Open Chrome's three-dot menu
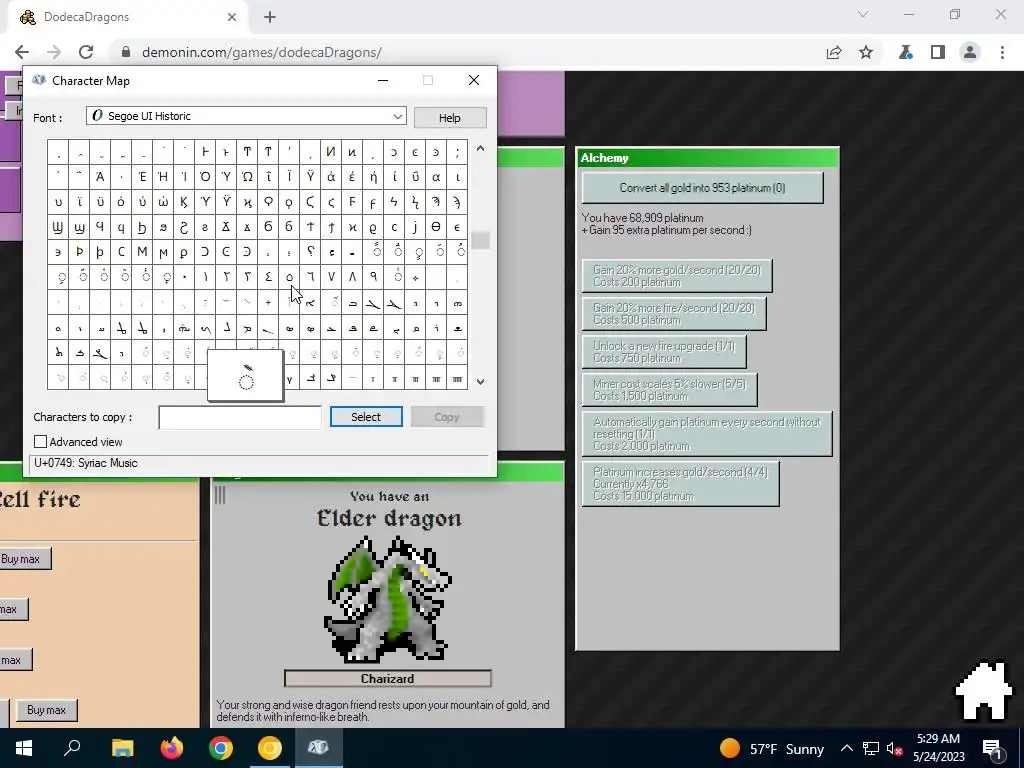 [1002, 52]
